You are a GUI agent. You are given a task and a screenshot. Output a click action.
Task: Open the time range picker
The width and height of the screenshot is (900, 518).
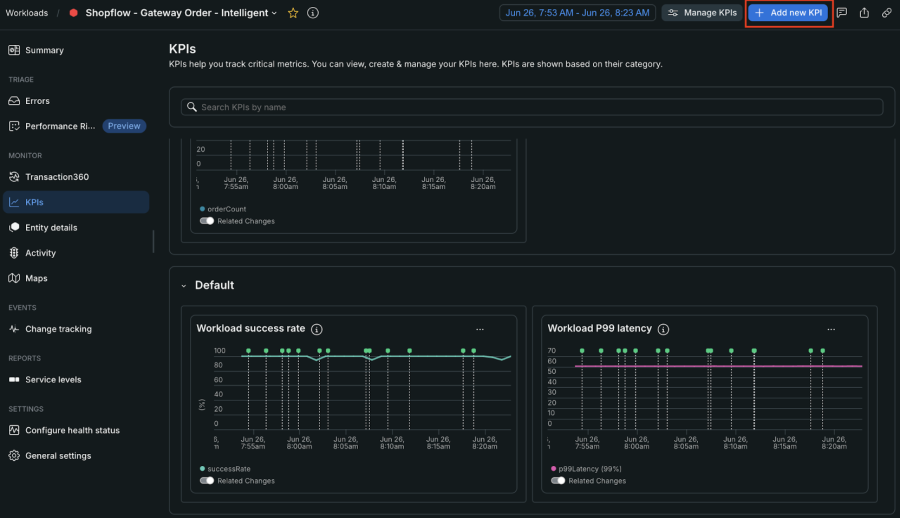pyautogui.click(x=577, y=13)
